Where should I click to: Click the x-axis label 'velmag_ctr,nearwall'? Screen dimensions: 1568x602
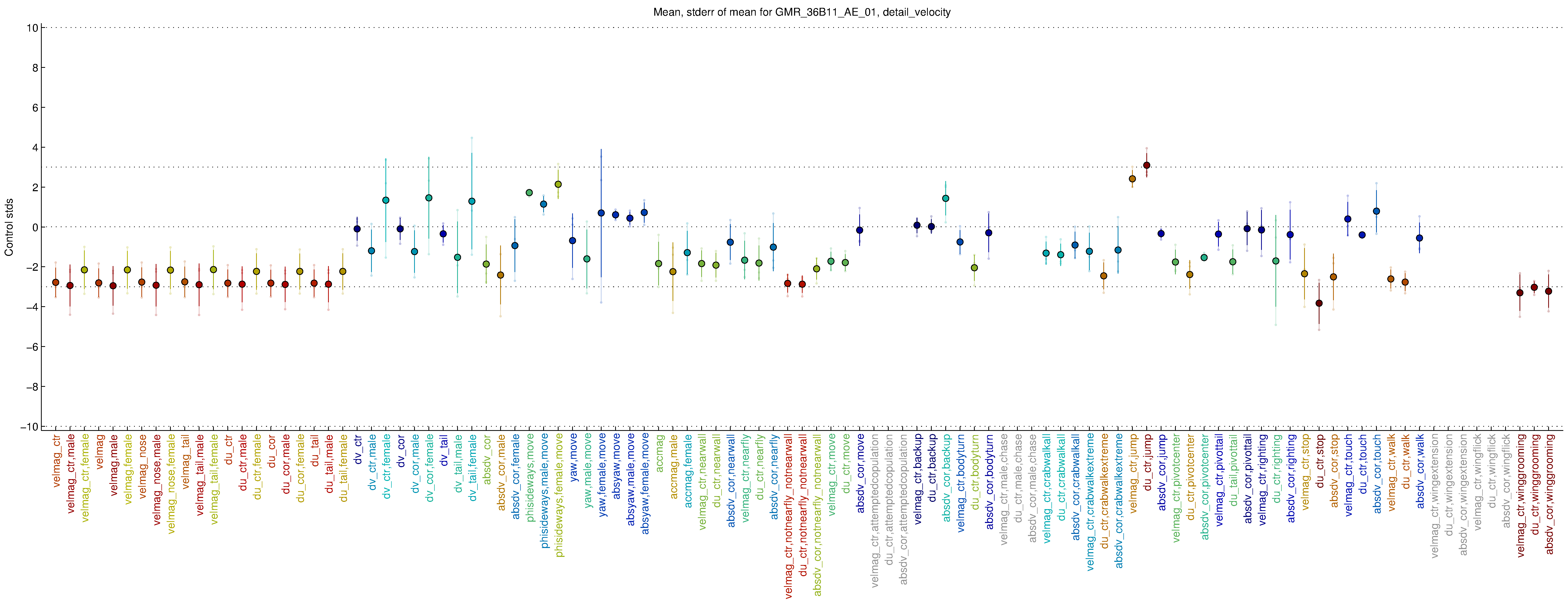point(703,482)
